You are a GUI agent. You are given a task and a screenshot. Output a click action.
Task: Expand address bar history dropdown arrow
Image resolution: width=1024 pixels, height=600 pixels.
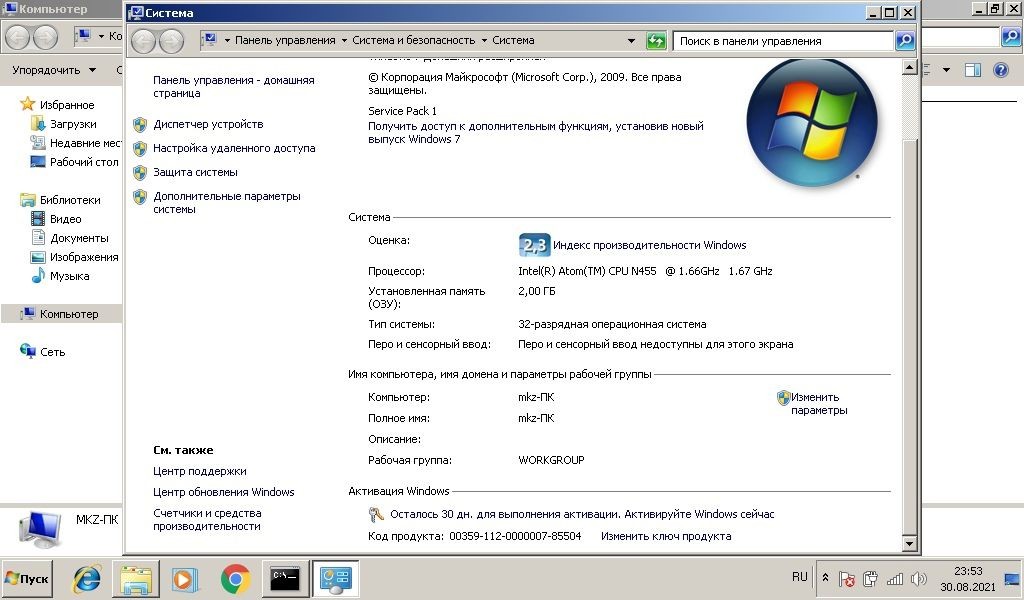(x=631, y=40)
